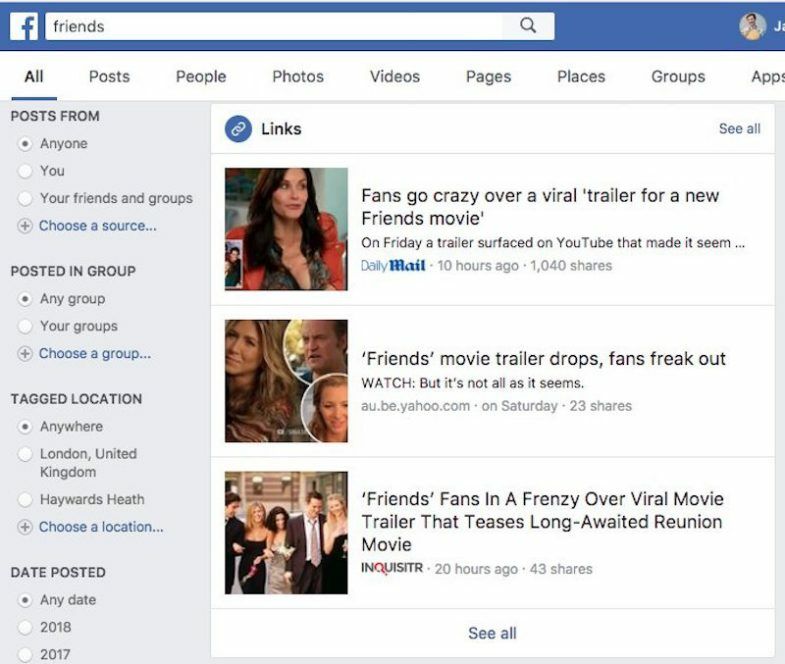Select London, United Kingdom location
The width and height of the screenshot is (785, 664).
[25, 454]
